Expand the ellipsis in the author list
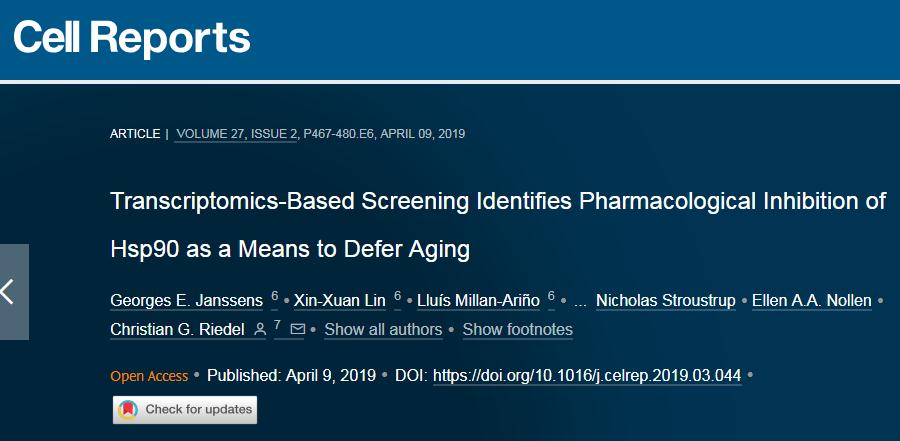 coord(580,301)
